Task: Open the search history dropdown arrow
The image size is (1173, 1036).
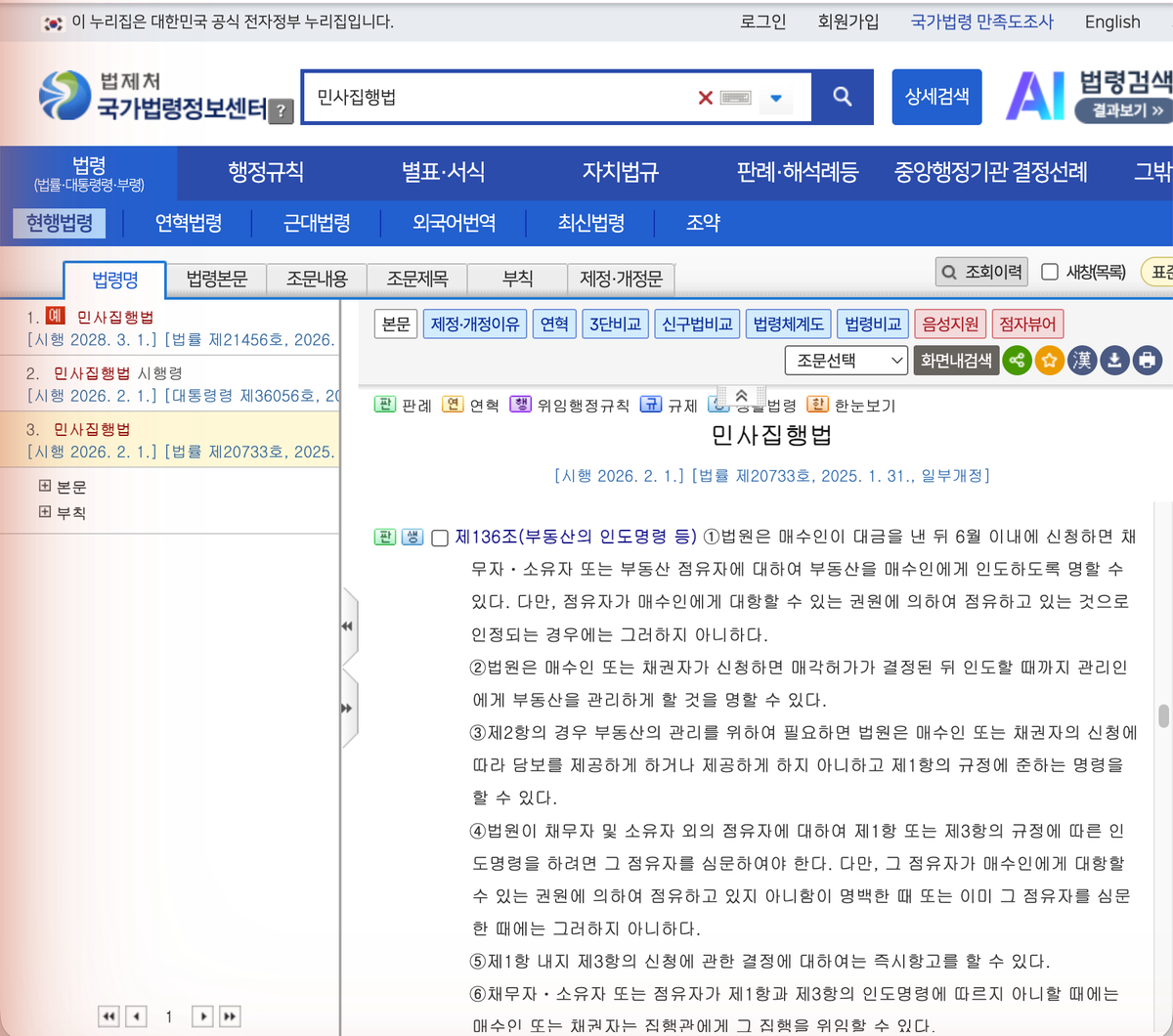Action: tap(776, 98)
